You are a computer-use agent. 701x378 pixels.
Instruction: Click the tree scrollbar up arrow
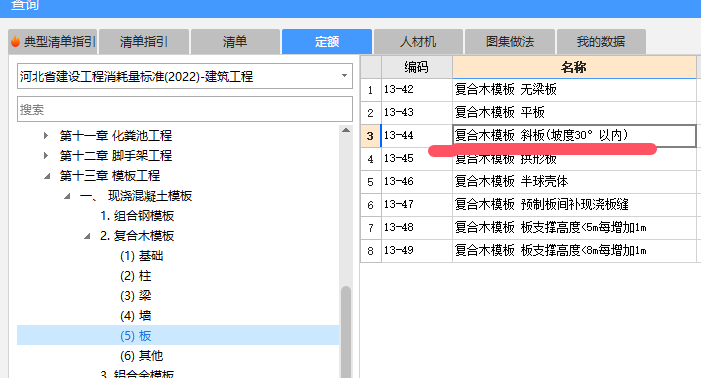[x=346, y=130]
